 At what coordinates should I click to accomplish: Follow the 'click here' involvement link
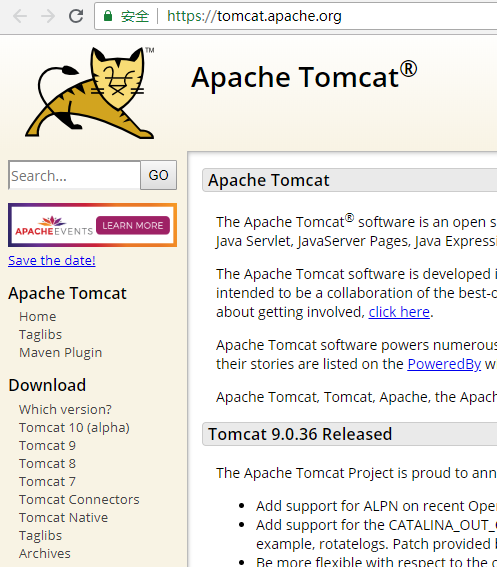(399, 312)
